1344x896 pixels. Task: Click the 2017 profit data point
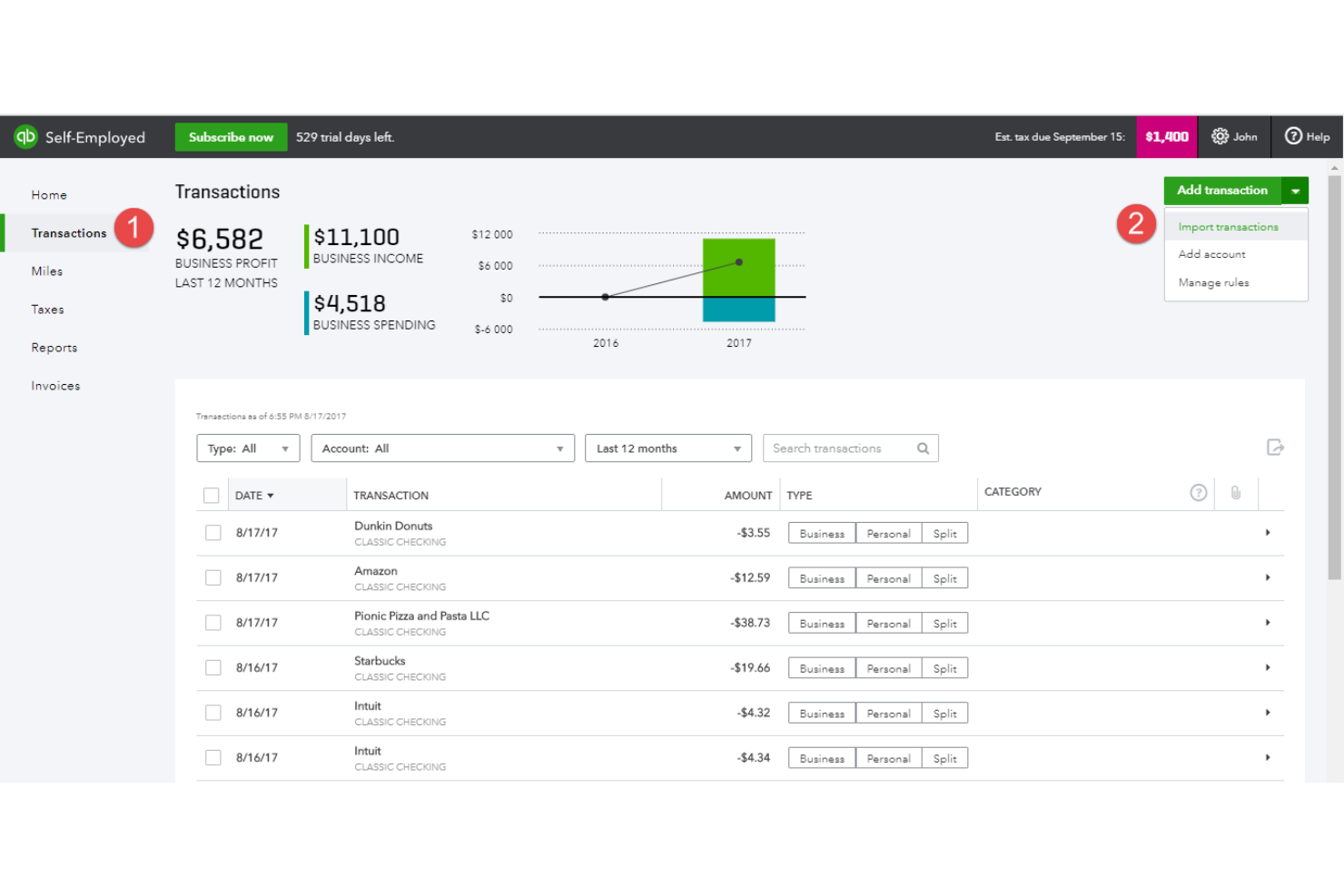(739, 262)
